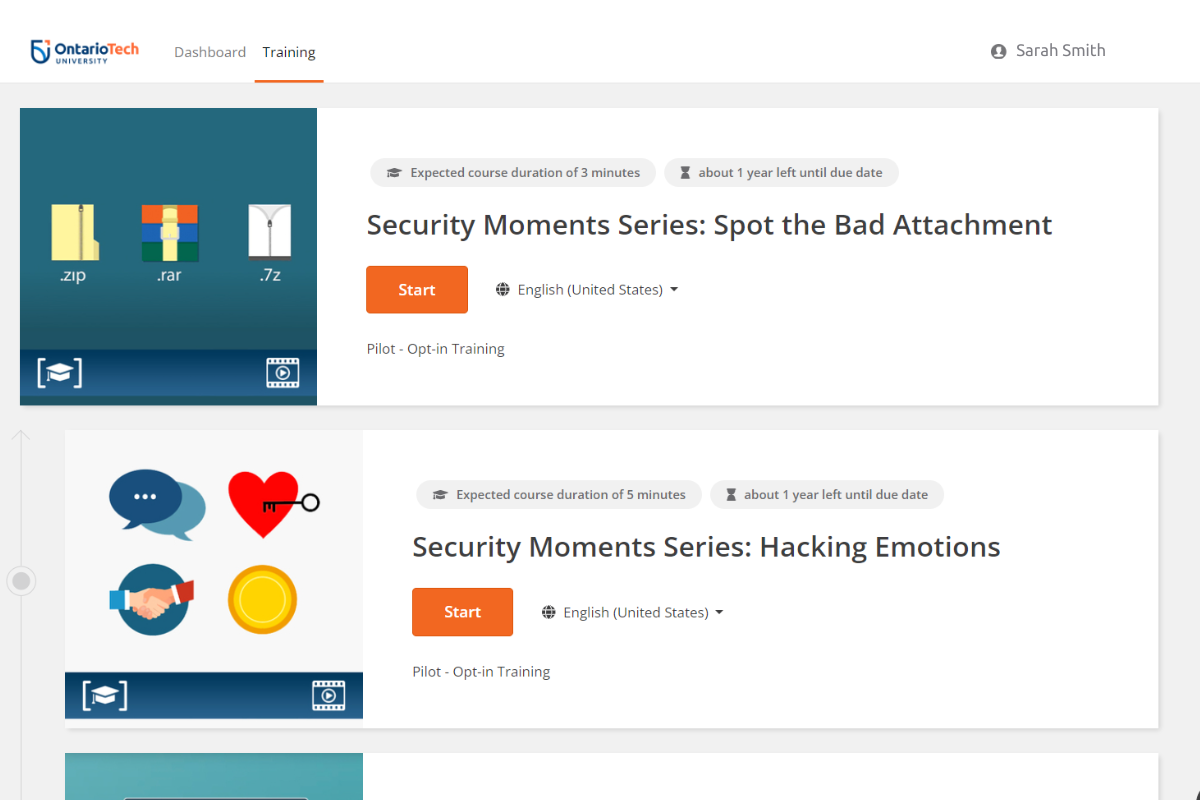This screenshot has height=800, width=1200.
Task: Click the .7z zipper file icon
Action: [269, 232]
